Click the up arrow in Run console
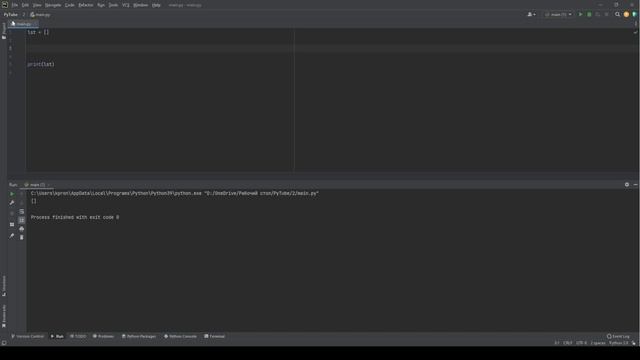Image resolution: width=640 pixels, height=360 pixels. 22,194
